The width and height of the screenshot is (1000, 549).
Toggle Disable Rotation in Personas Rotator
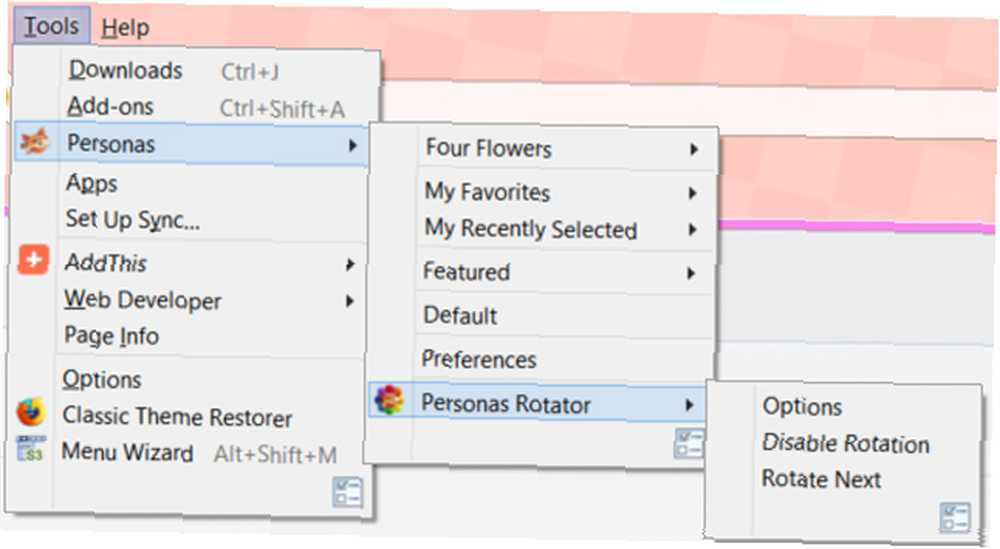tap(846, 443)
